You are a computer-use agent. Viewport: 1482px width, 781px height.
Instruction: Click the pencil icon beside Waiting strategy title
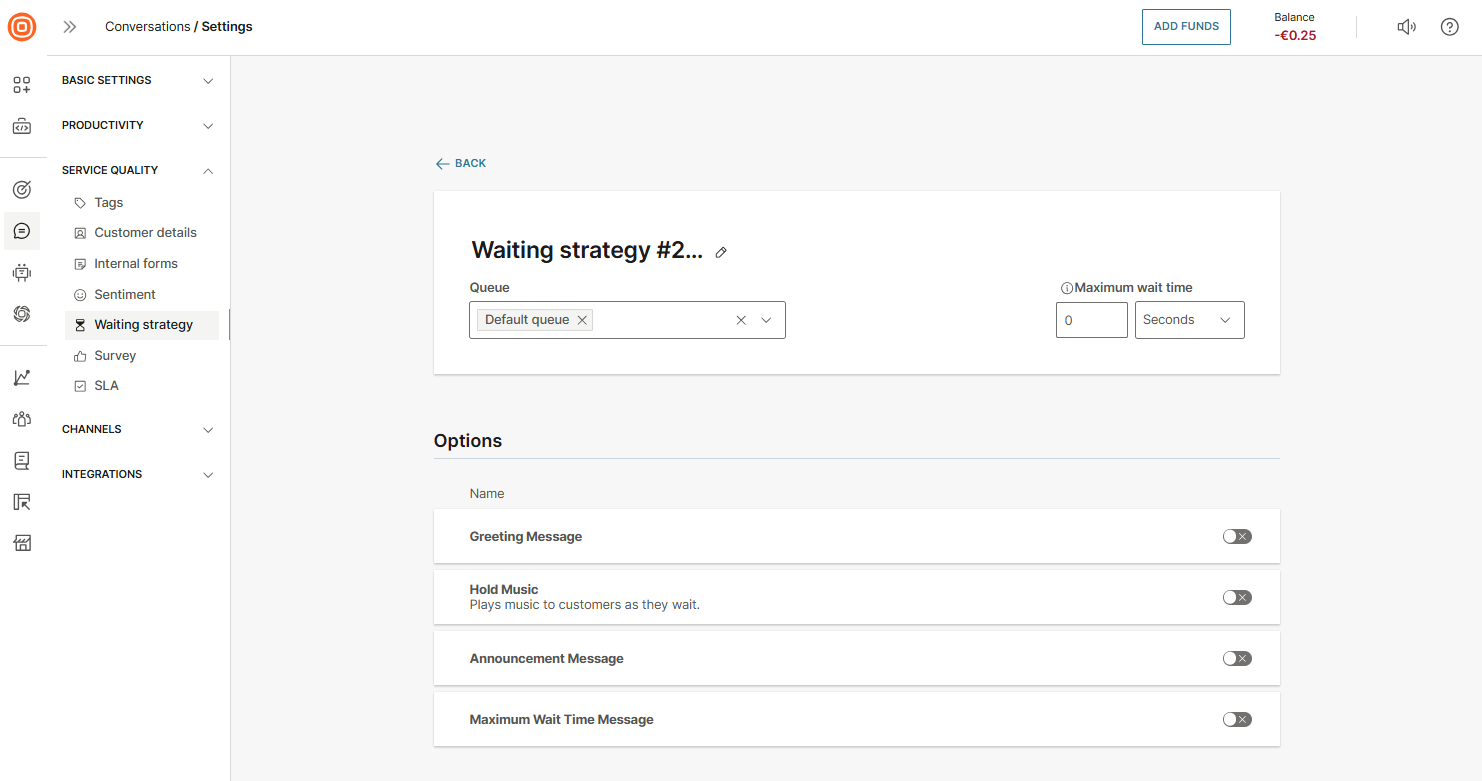pos(721,252)
